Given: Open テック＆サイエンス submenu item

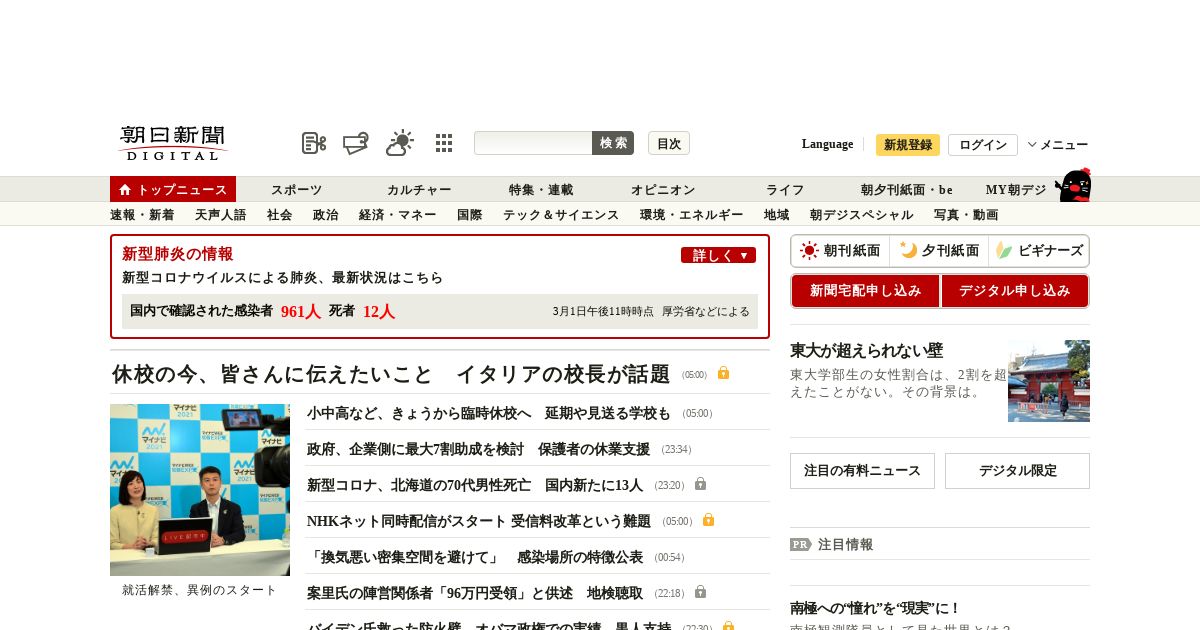Looking at the screenshot, I should tap(560, 215).
